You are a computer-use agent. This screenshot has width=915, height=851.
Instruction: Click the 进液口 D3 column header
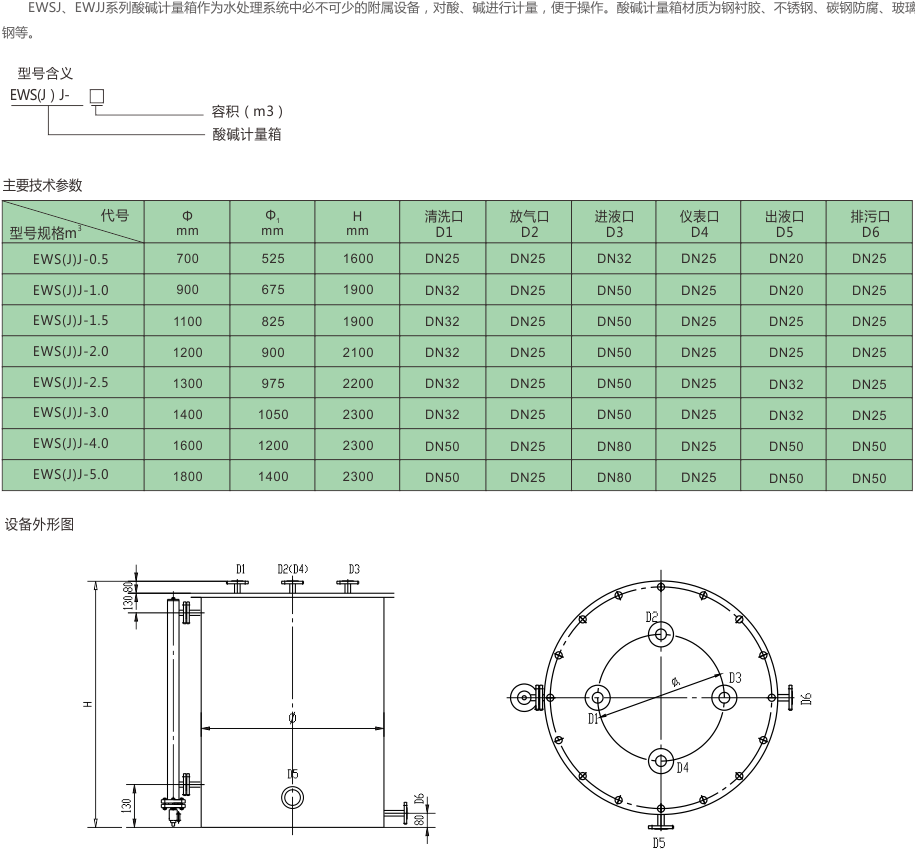(x=614, y=223)
